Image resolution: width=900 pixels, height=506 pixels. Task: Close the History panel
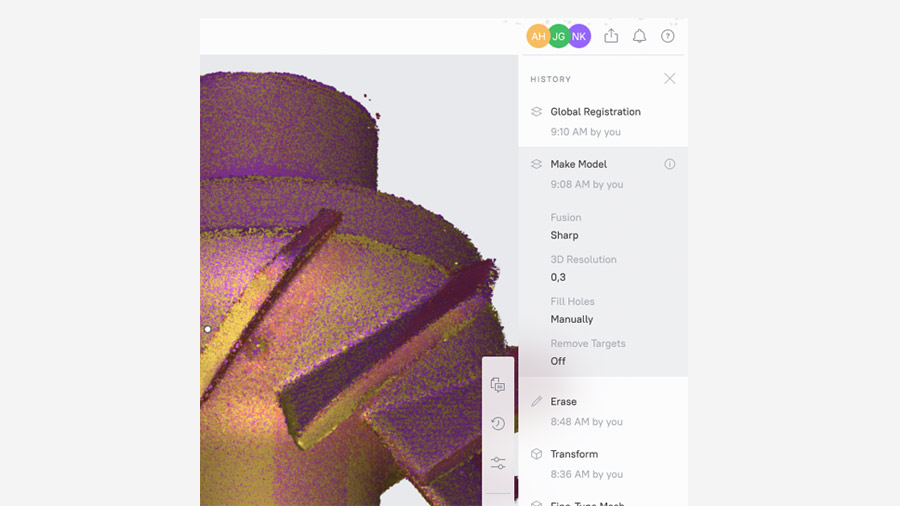(670, 79)
